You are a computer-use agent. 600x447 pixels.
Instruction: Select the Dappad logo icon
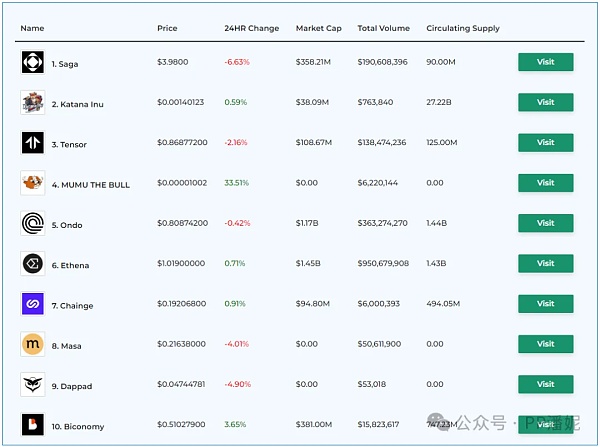pyautogui.click(x=33, y=384)
